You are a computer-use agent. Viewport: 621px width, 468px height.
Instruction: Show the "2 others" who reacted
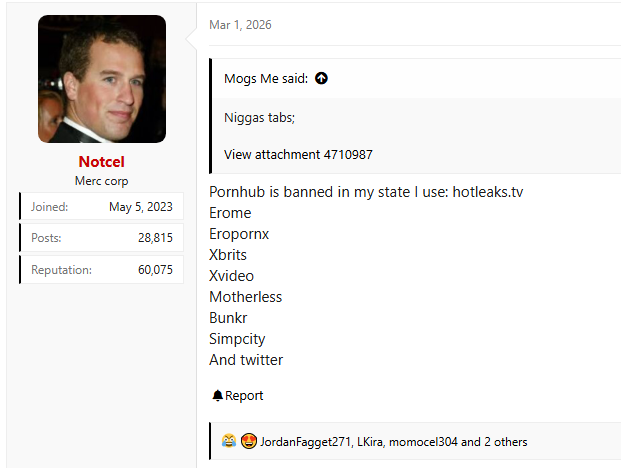[x=504, y=442]
